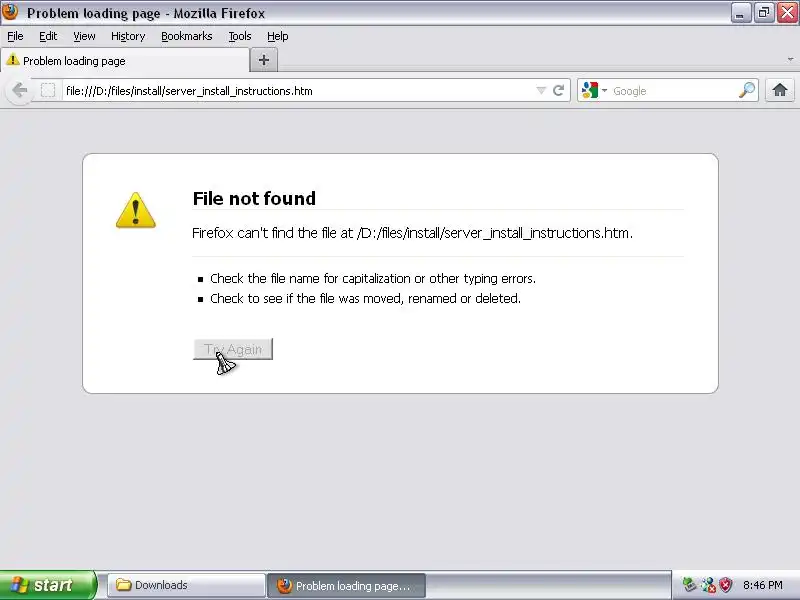The height and width of the screenshot is (600, 800).
Task: Open the View menu
Action: [84, 36]
